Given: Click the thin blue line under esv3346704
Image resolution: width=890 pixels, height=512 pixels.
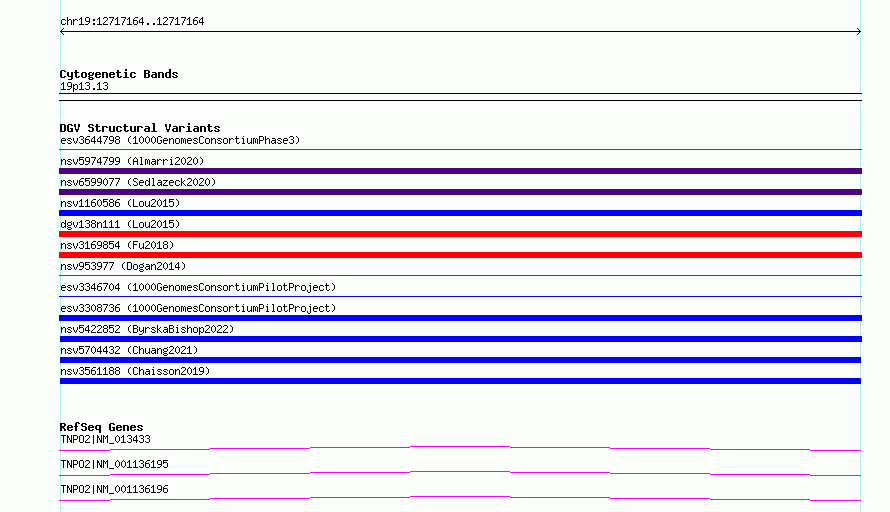Looking at the screenshot, I should pos(460,297).
